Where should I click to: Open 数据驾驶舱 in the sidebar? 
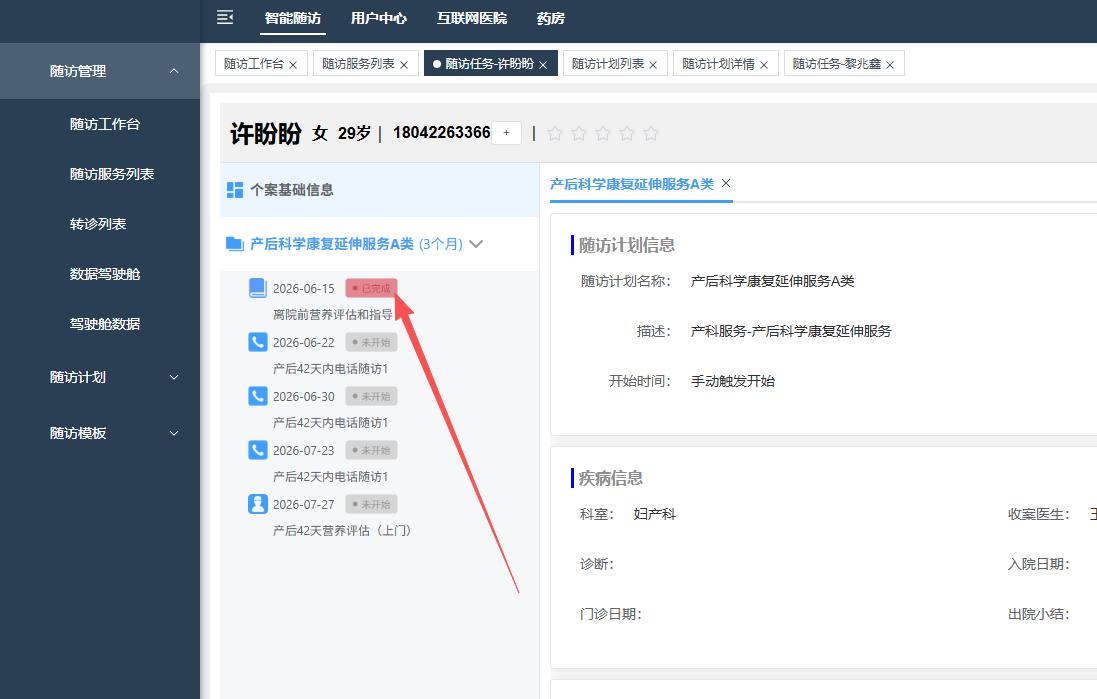pos(105,274)
